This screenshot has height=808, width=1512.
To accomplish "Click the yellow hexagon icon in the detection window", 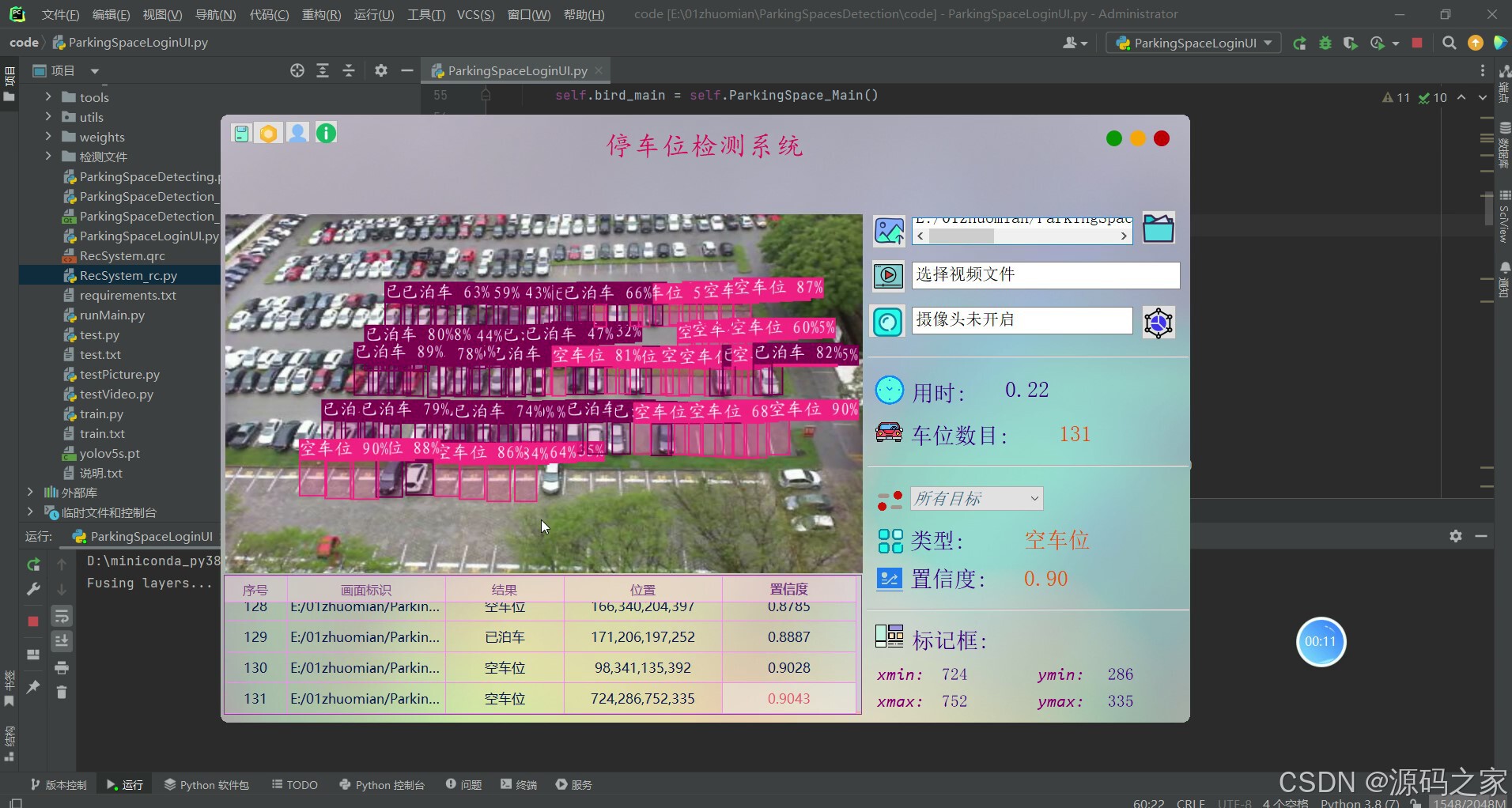I will [269, 133].
